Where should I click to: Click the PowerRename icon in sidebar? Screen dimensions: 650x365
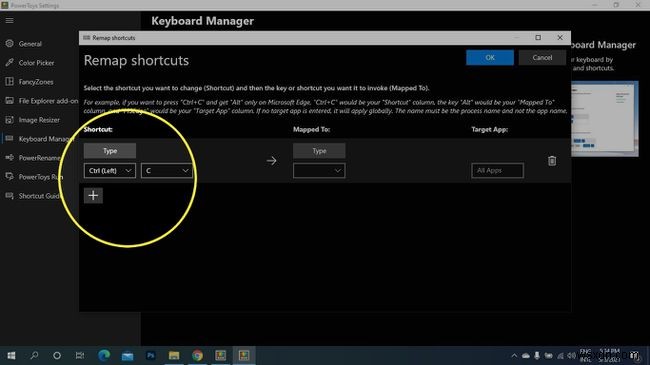(x=10, y=157)
